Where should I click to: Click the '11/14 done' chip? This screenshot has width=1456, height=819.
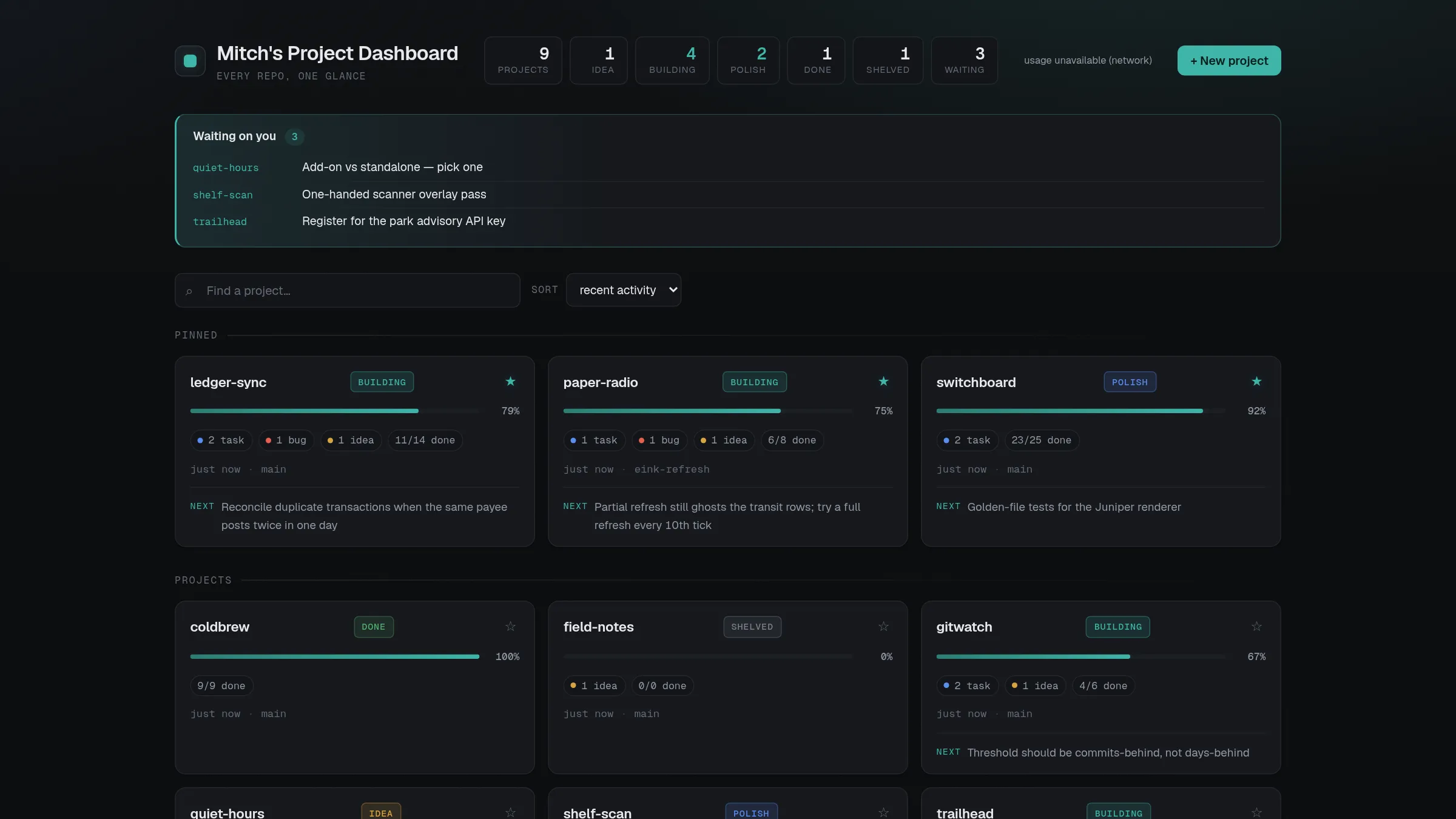425,440
